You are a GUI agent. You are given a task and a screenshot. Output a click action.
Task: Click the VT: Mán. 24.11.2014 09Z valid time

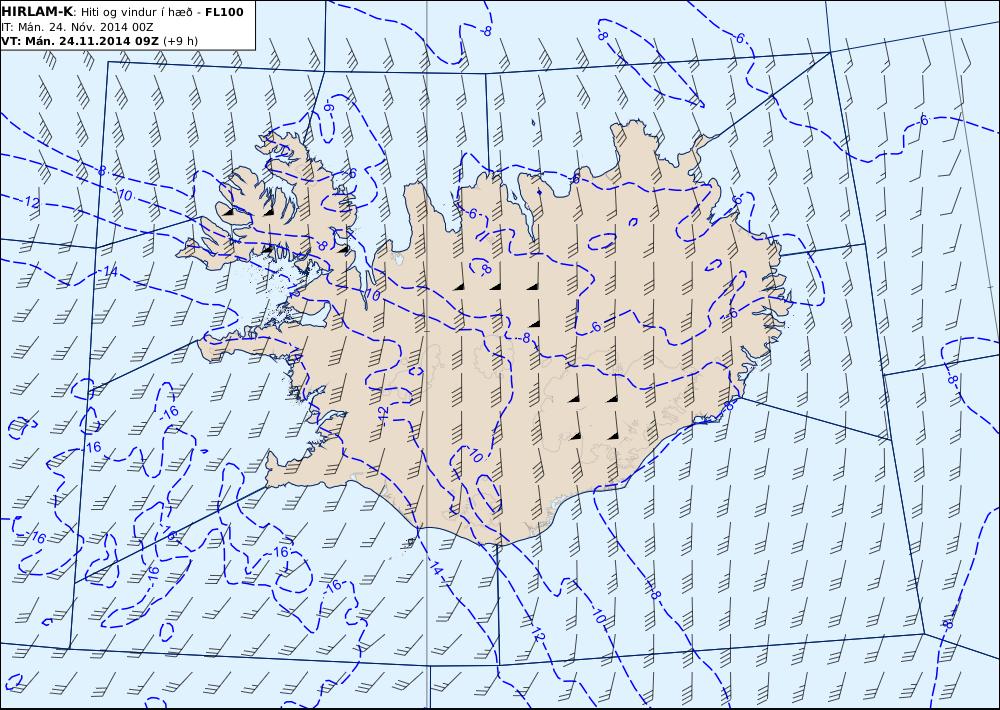pos(80,41)
